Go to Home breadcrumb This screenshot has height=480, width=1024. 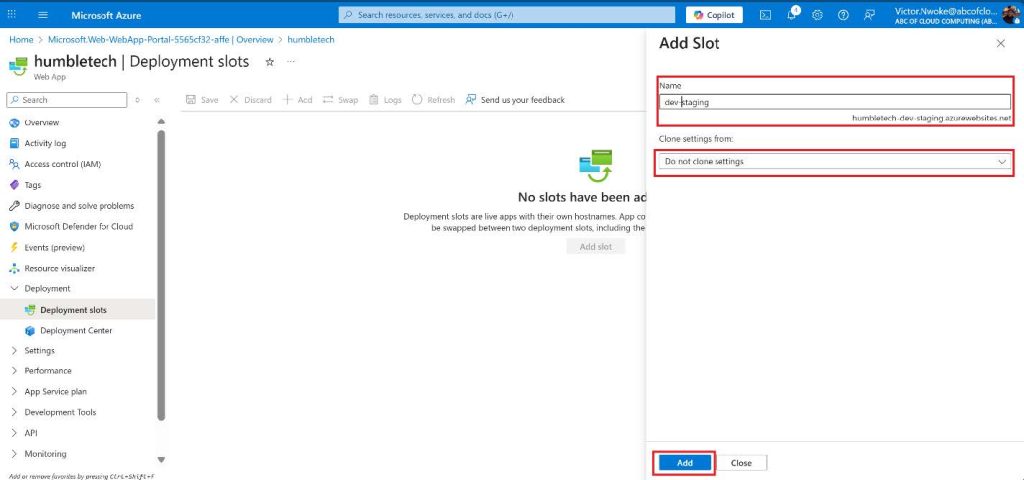pyautogui.click(x=21, y=40)
